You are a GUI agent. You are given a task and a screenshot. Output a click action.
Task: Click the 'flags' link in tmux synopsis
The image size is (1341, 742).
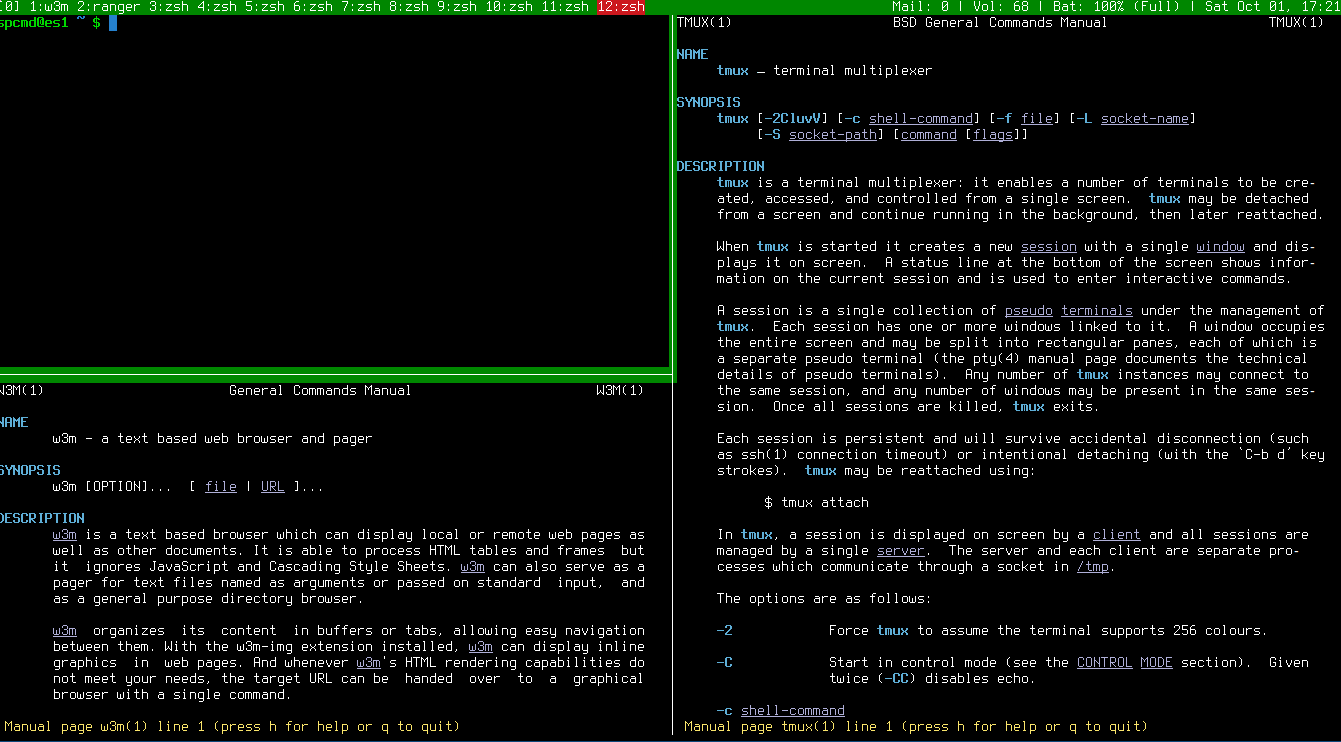point(993,135)
